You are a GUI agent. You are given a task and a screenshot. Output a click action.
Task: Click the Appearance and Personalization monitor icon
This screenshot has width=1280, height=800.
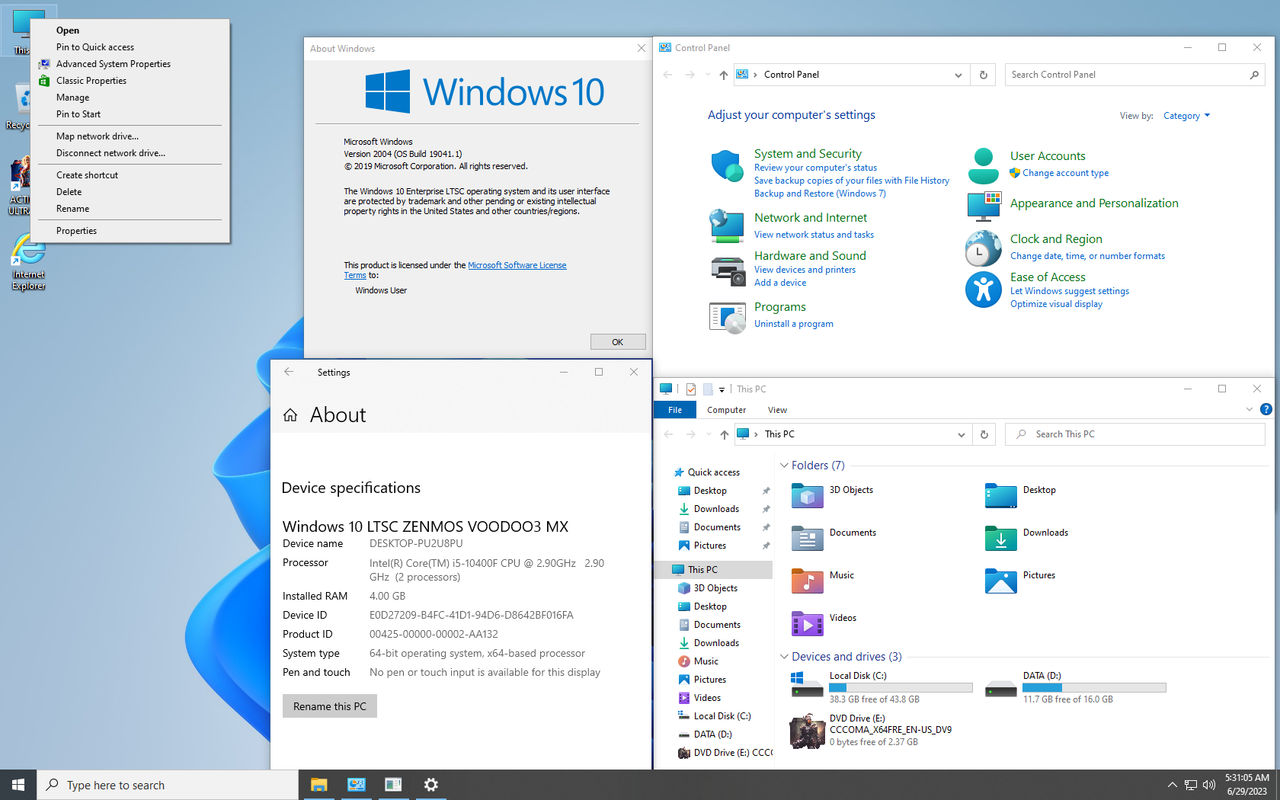tap(984, 205)
